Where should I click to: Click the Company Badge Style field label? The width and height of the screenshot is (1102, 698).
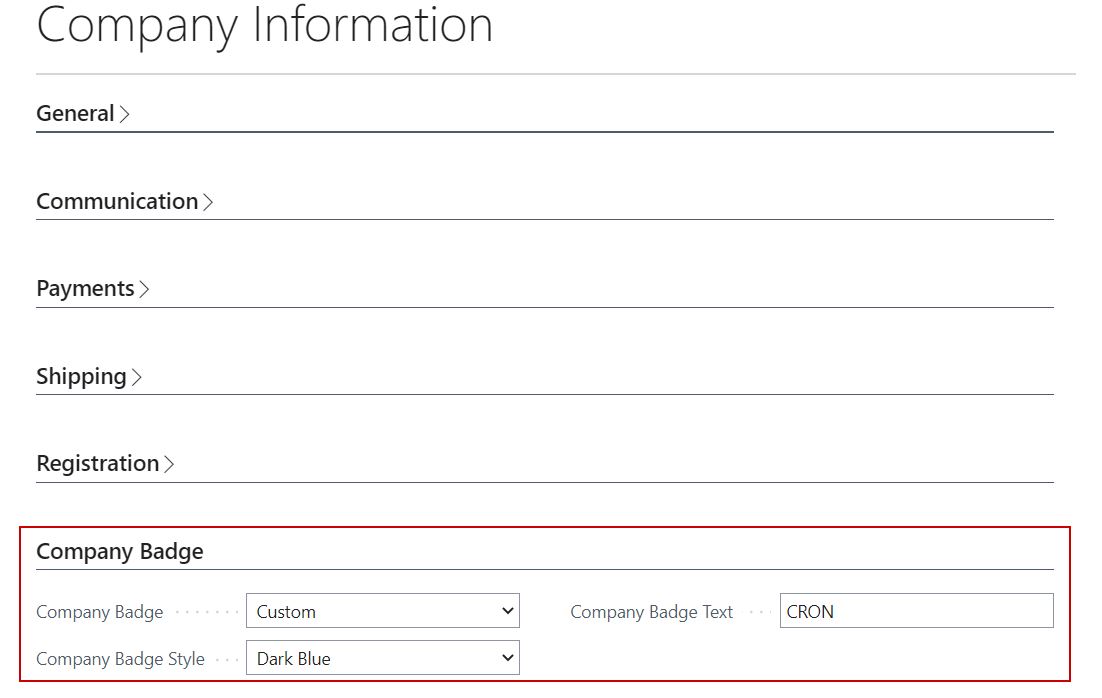(x=120, y=659)
